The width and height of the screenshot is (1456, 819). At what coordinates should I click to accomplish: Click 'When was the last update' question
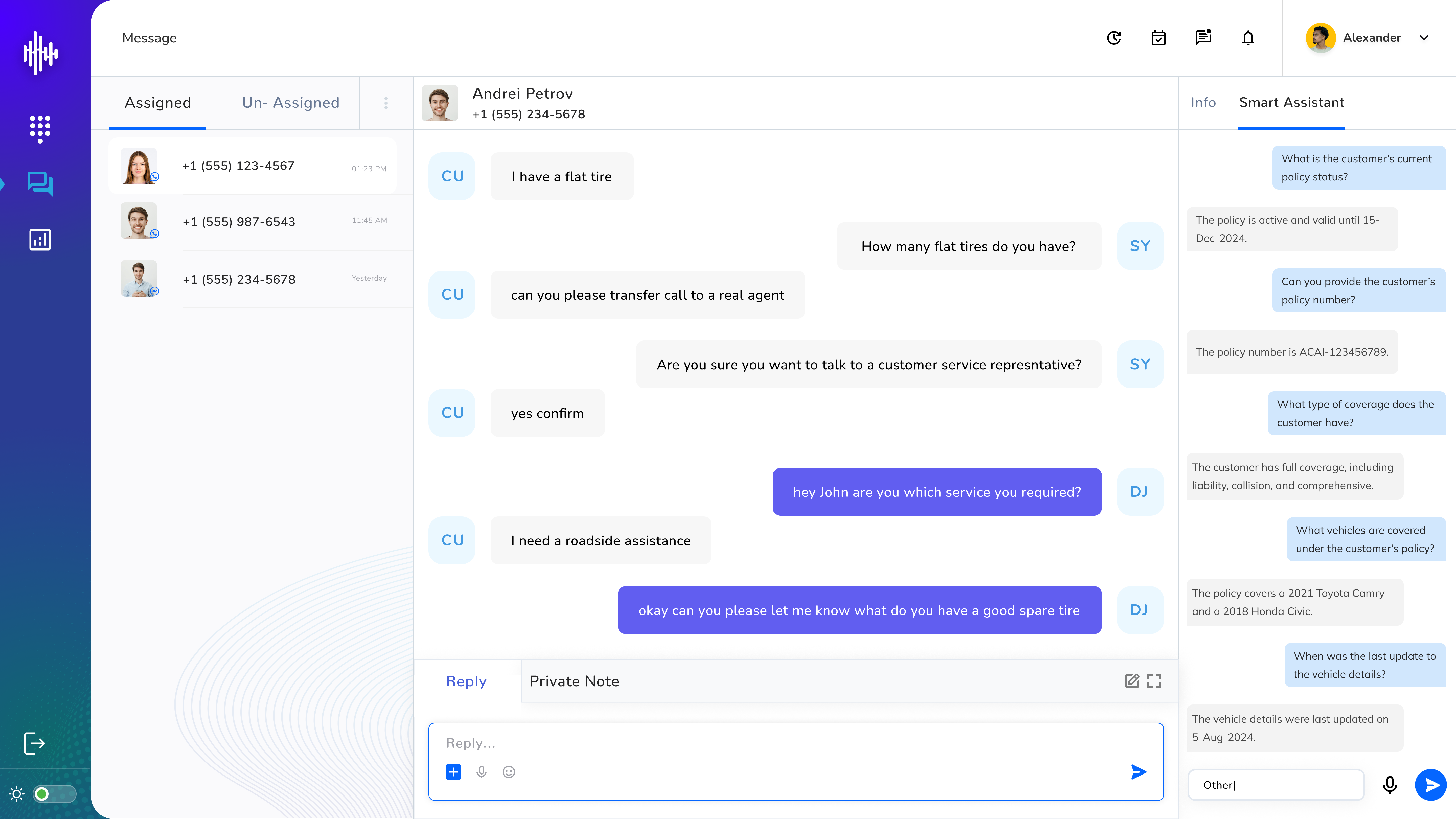point(1365,665)
